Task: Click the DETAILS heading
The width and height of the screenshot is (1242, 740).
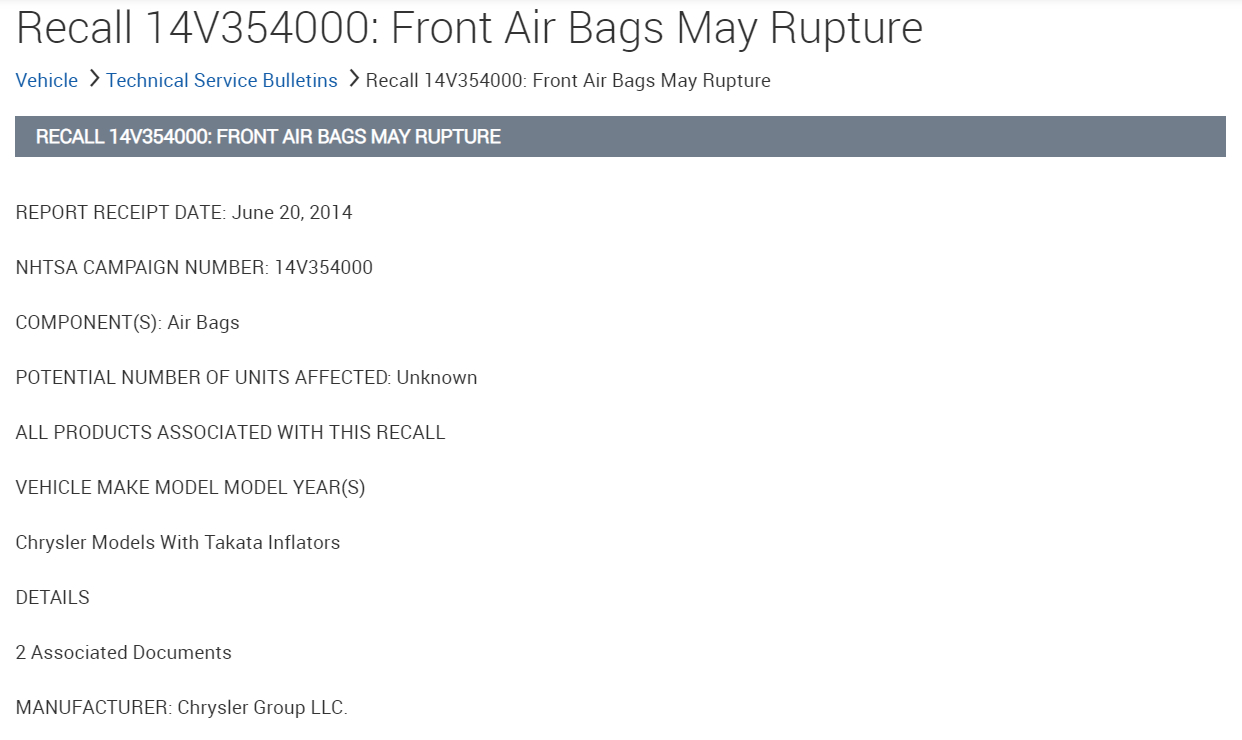Action: coord(52,598)
